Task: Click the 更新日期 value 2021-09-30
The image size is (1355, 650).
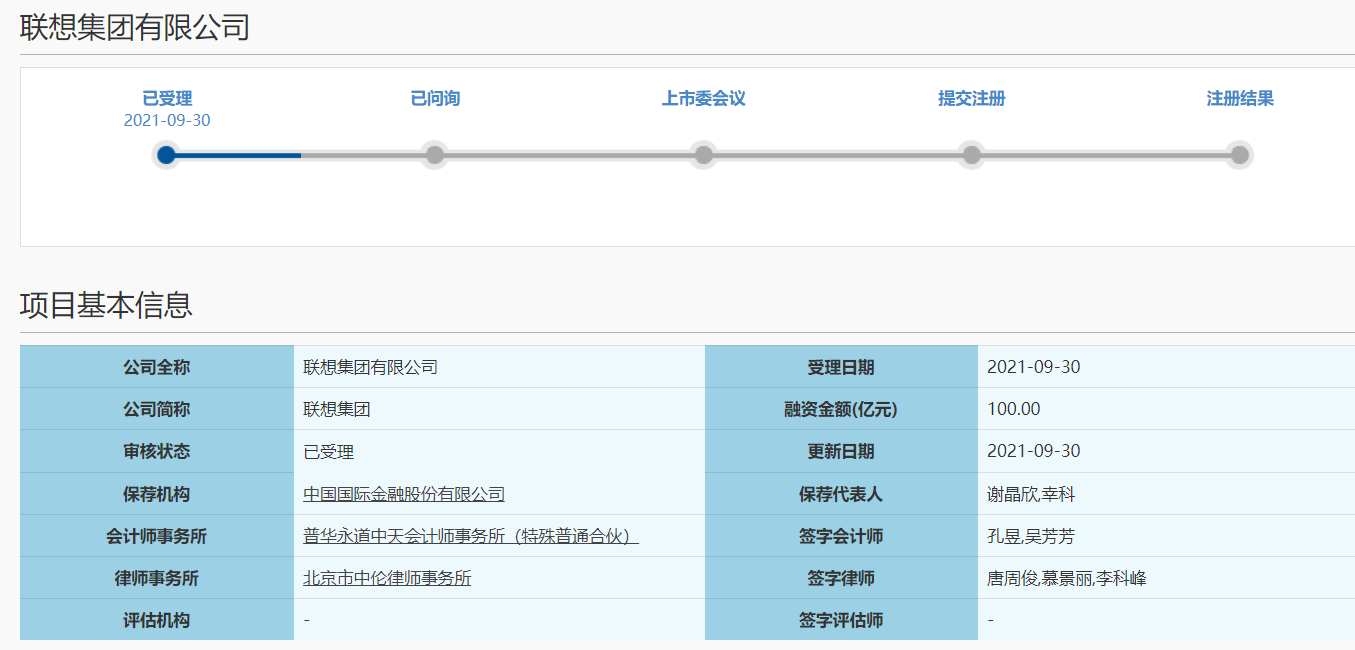Action: [x=1034, y=451]
